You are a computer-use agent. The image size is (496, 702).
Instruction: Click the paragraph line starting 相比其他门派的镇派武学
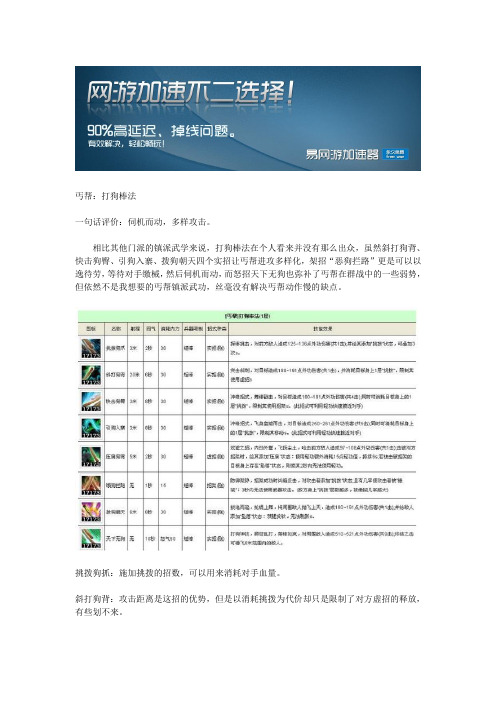coord(257,248)
